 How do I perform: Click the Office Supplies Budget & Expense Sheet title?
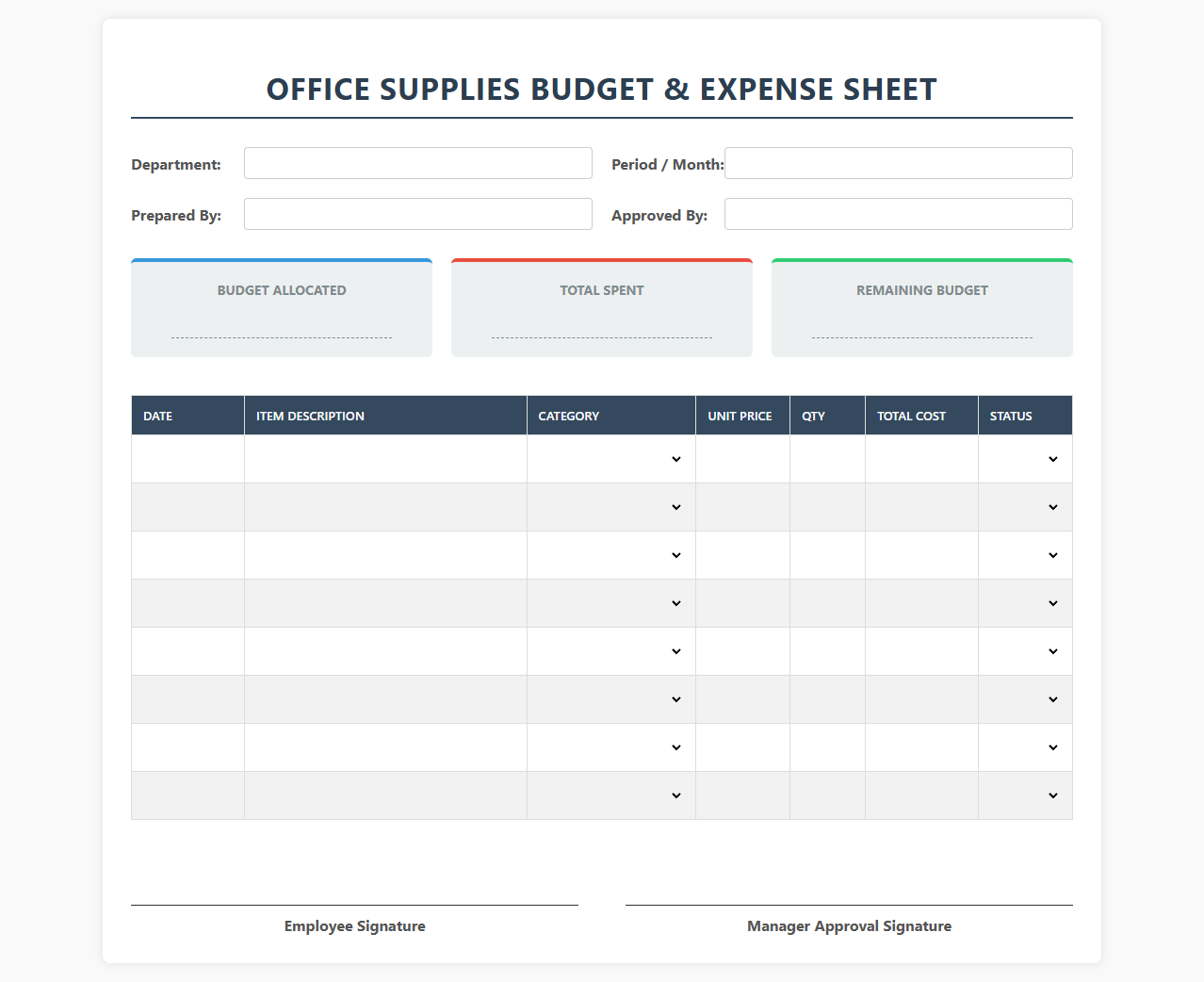[x=602, y=89]
